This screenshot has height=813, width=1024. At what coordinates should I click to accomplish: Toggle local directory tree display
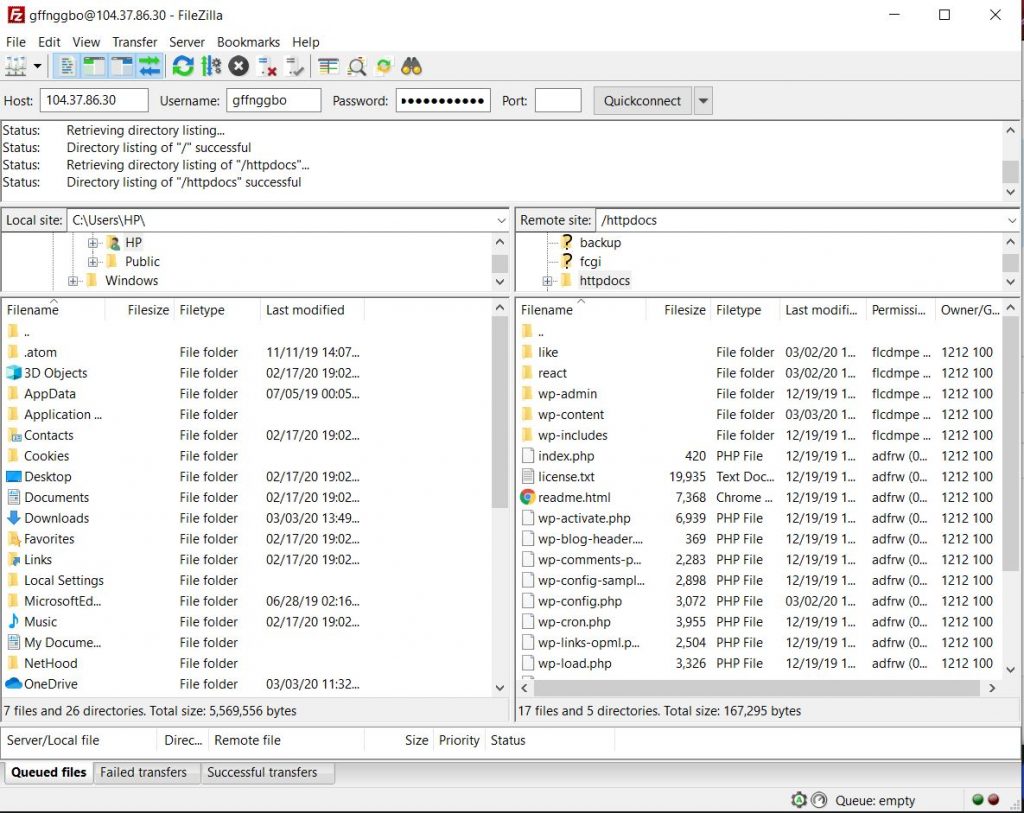tap(94, 67)
